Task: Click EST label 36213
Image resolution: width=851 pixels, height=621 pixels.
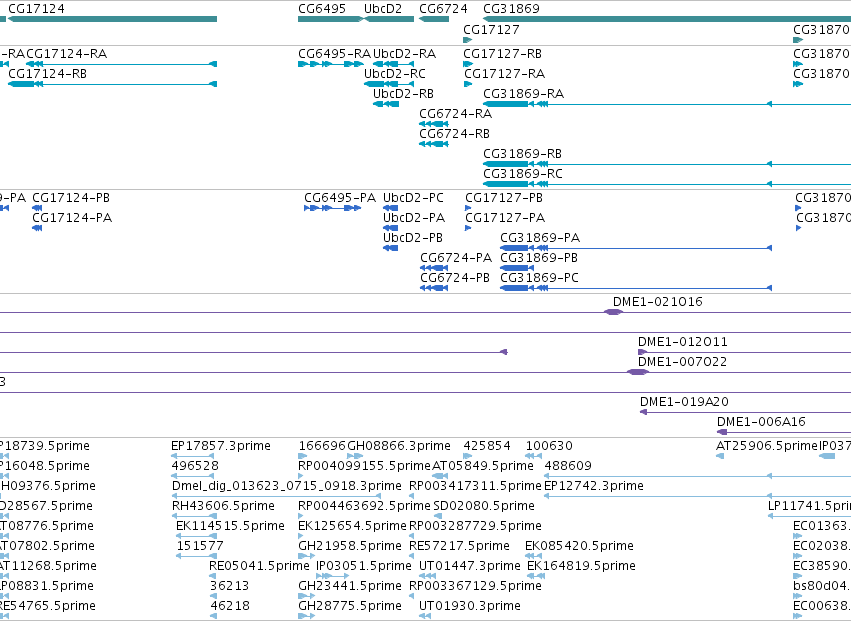Action: coord(230,586)
